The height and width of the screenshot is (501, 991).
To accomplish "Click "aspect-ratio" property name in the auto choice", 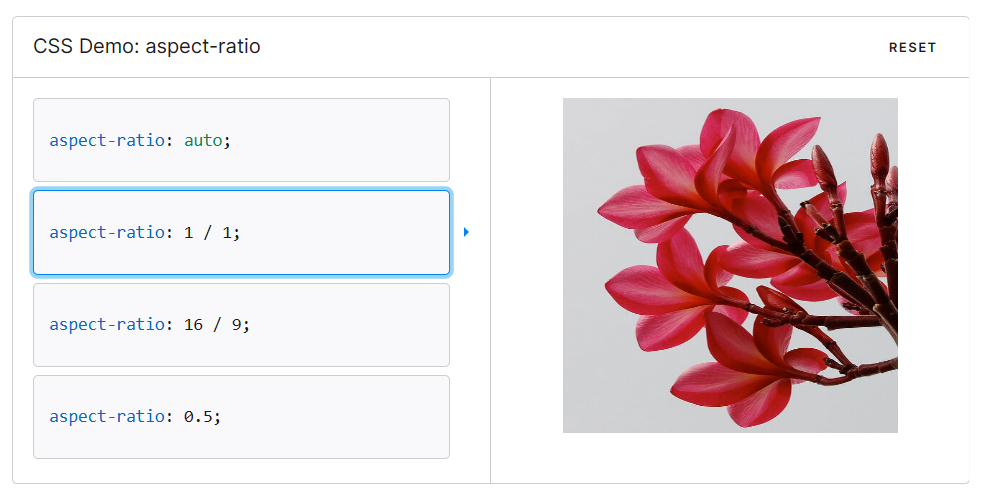I will click(106, 140).
